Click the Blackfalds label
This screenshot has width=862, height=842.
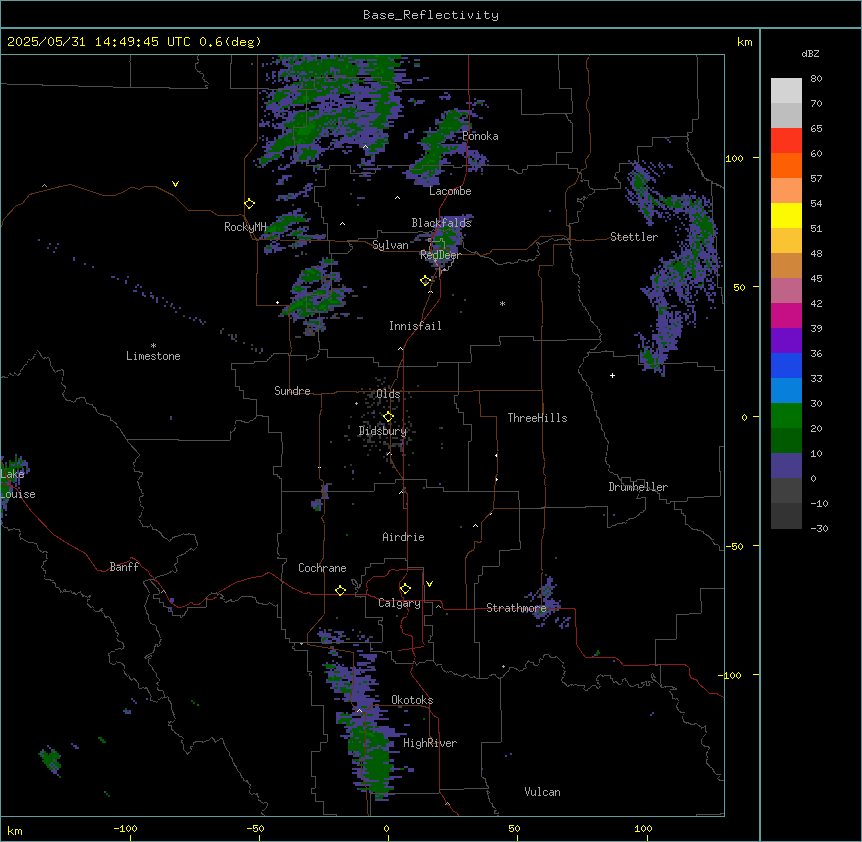441,223
